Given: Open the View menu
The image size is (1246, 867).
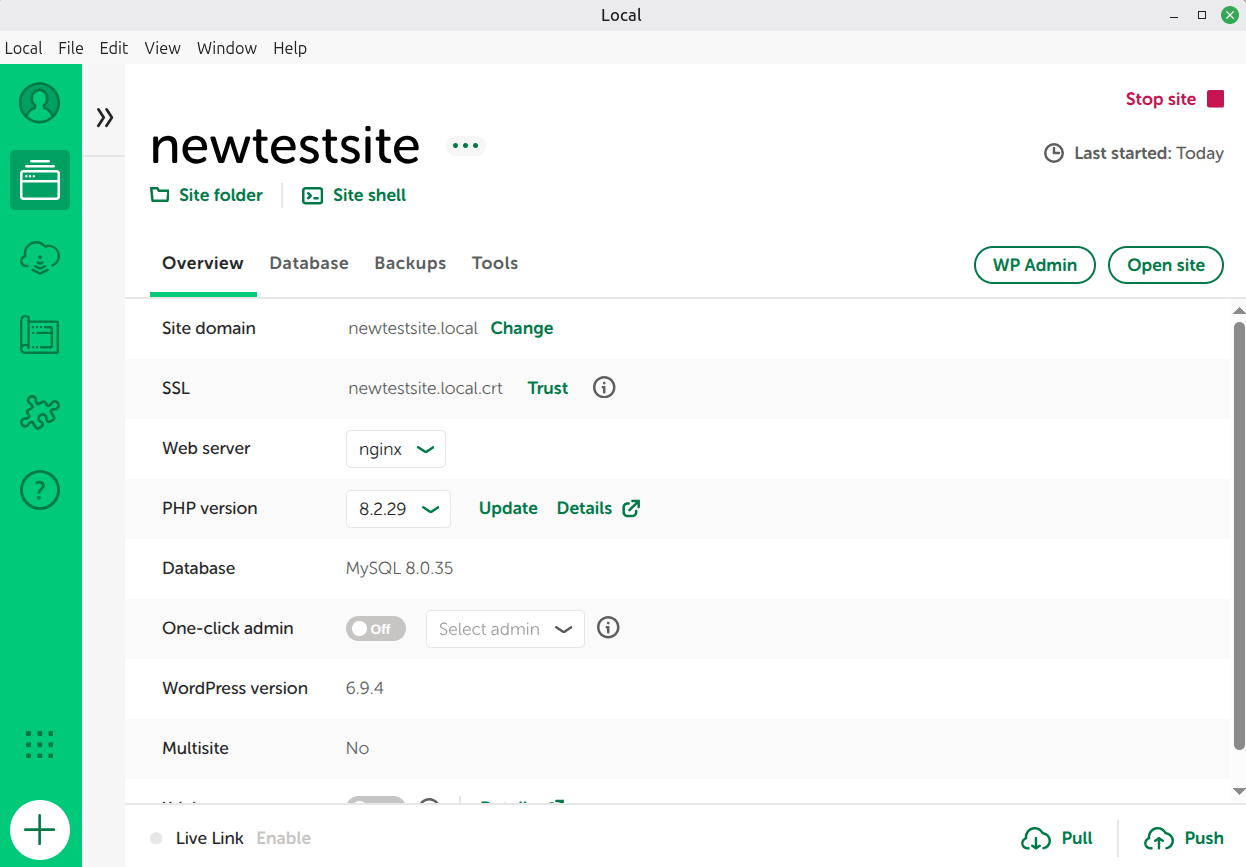Looking at the screenshot, I should pos(162,48).
